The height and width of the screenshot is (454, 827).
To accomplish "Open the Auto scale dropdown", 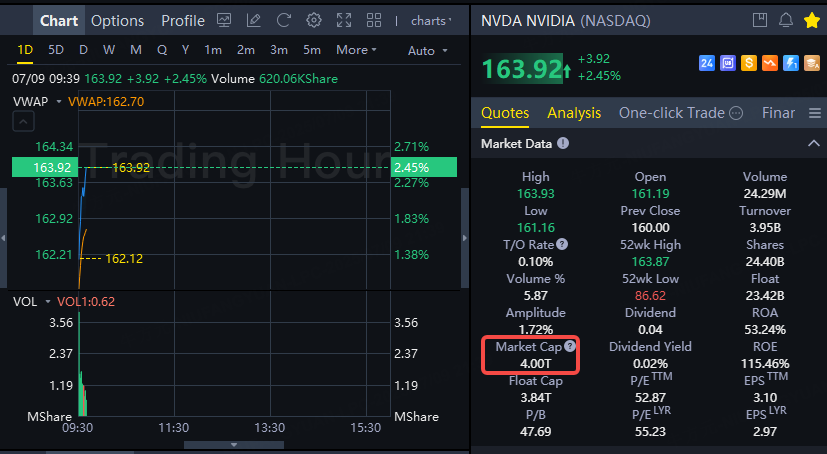I will point(428,50).
